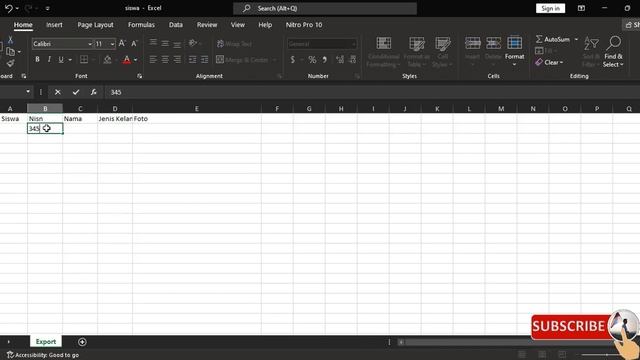The image size is (640, 360).
Task: Click the Top Align icon
Action: (x=153, y=43)
